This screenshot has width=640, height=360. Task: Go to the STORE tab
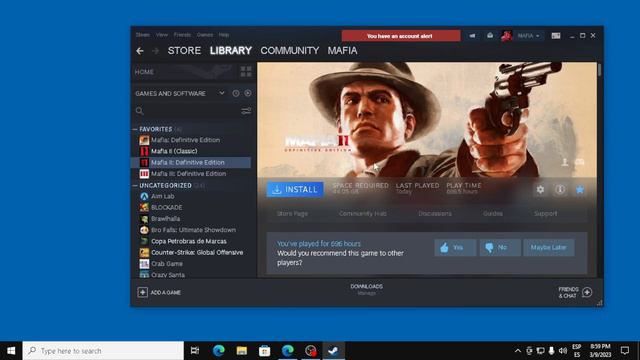184,51
